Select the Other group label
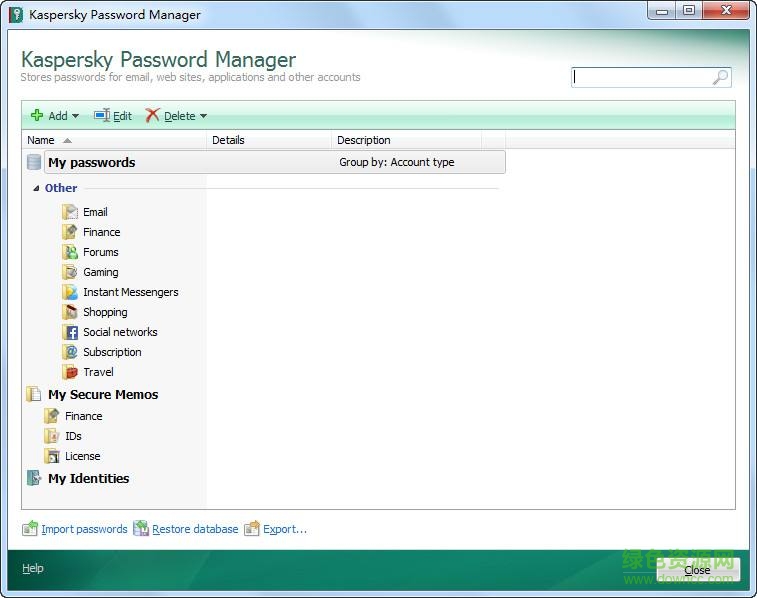Screen dimensions: 757x598 pyautogui.click(x=61, y=188)
